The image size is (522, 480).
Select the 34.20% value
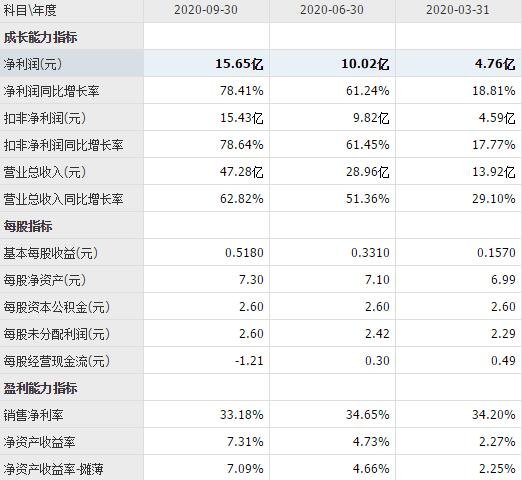(494, 415)
